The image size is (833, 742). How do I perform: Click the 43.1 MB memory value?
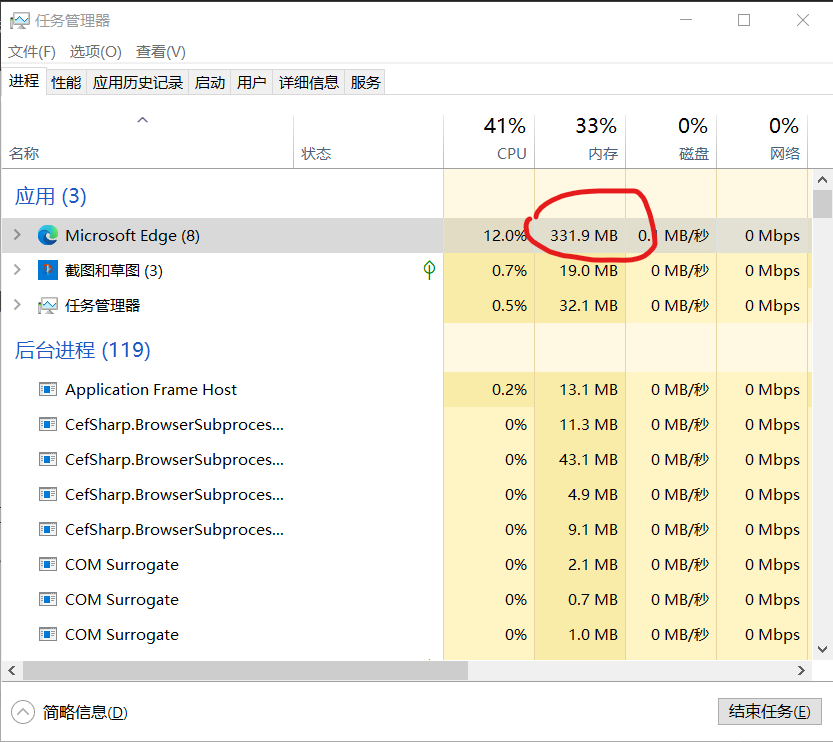coord(588,459)
